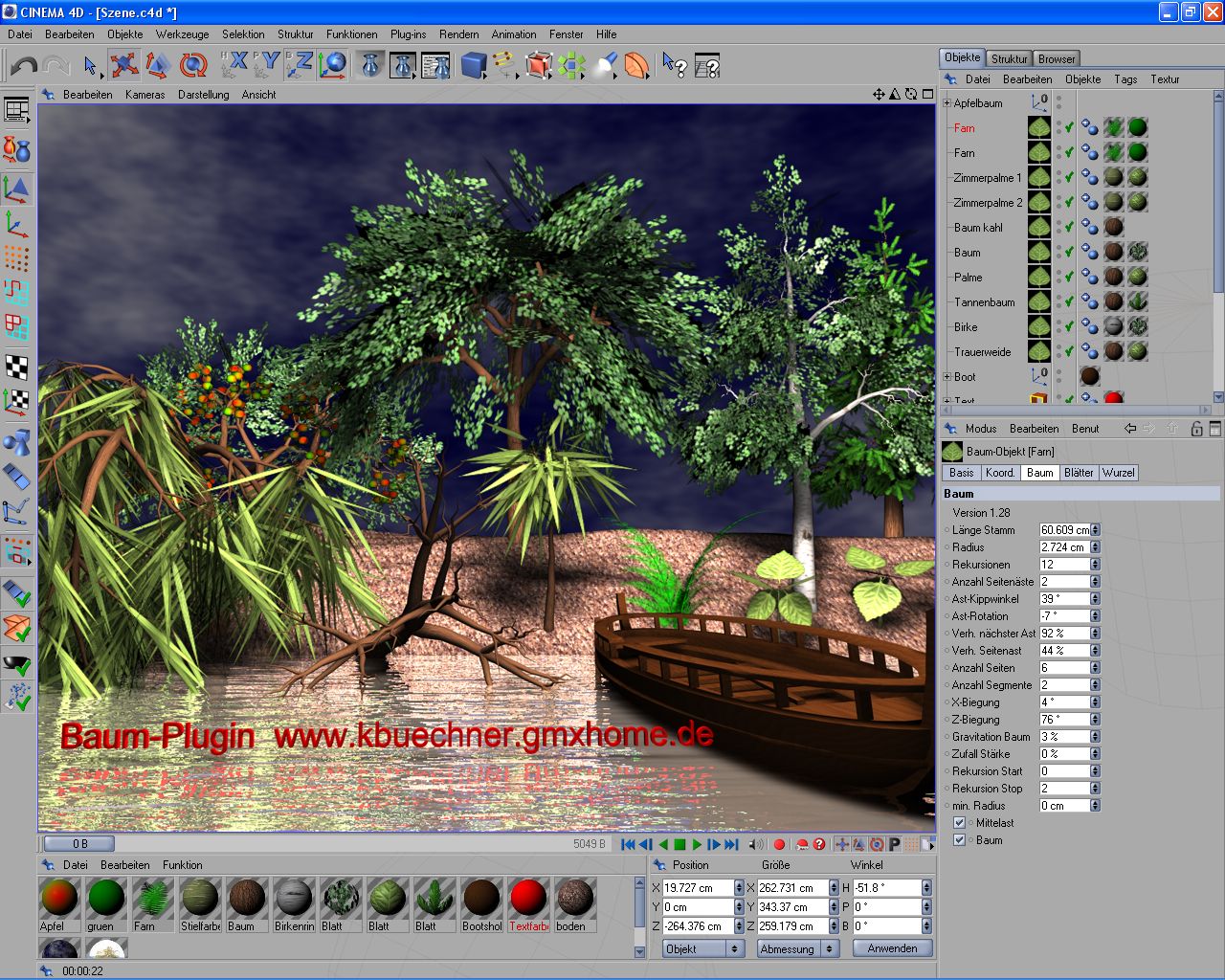1225x980 pixels.
Task: Open the Wurzel attribute tab
Action: pyautogui.click(x=1118, y=472)
